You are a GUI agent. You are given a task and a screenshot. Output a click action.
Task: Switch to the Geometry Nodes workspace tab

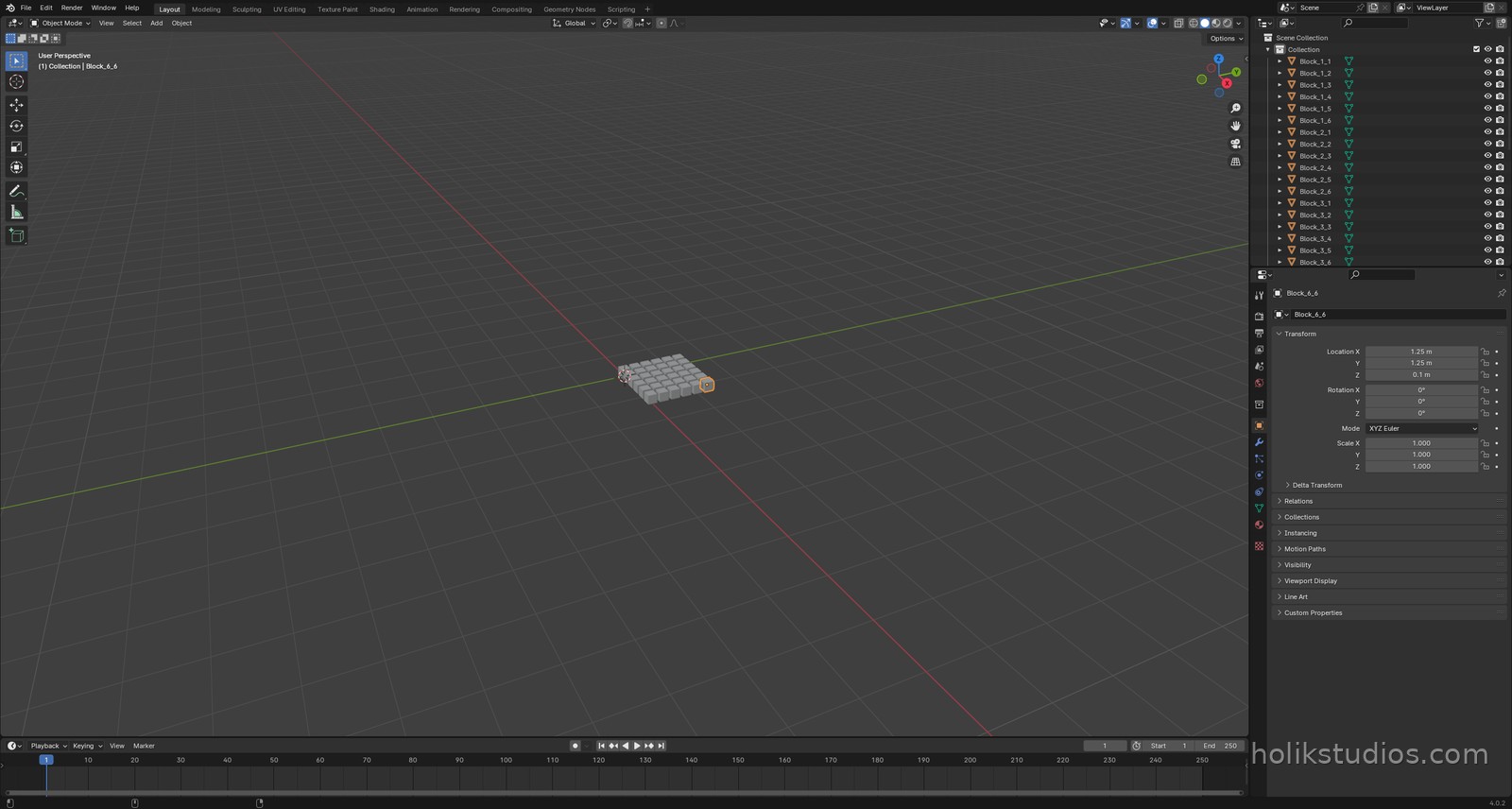(570, 9)
